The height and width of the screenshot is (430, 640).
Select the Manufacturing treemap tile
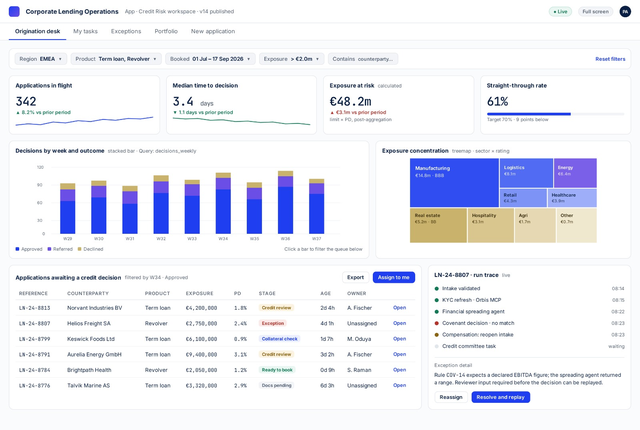point(454,183)
